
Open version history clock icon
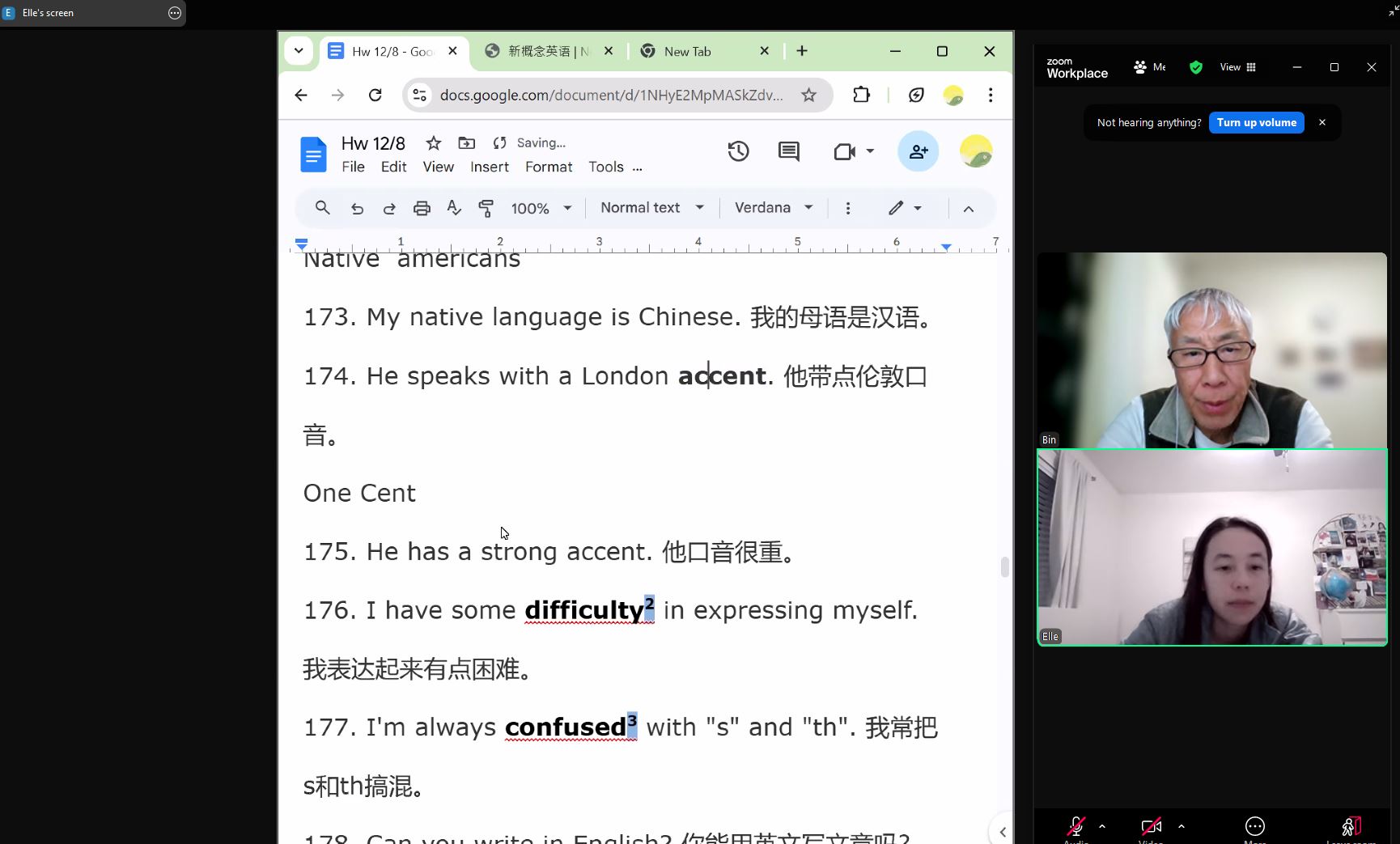738,151
